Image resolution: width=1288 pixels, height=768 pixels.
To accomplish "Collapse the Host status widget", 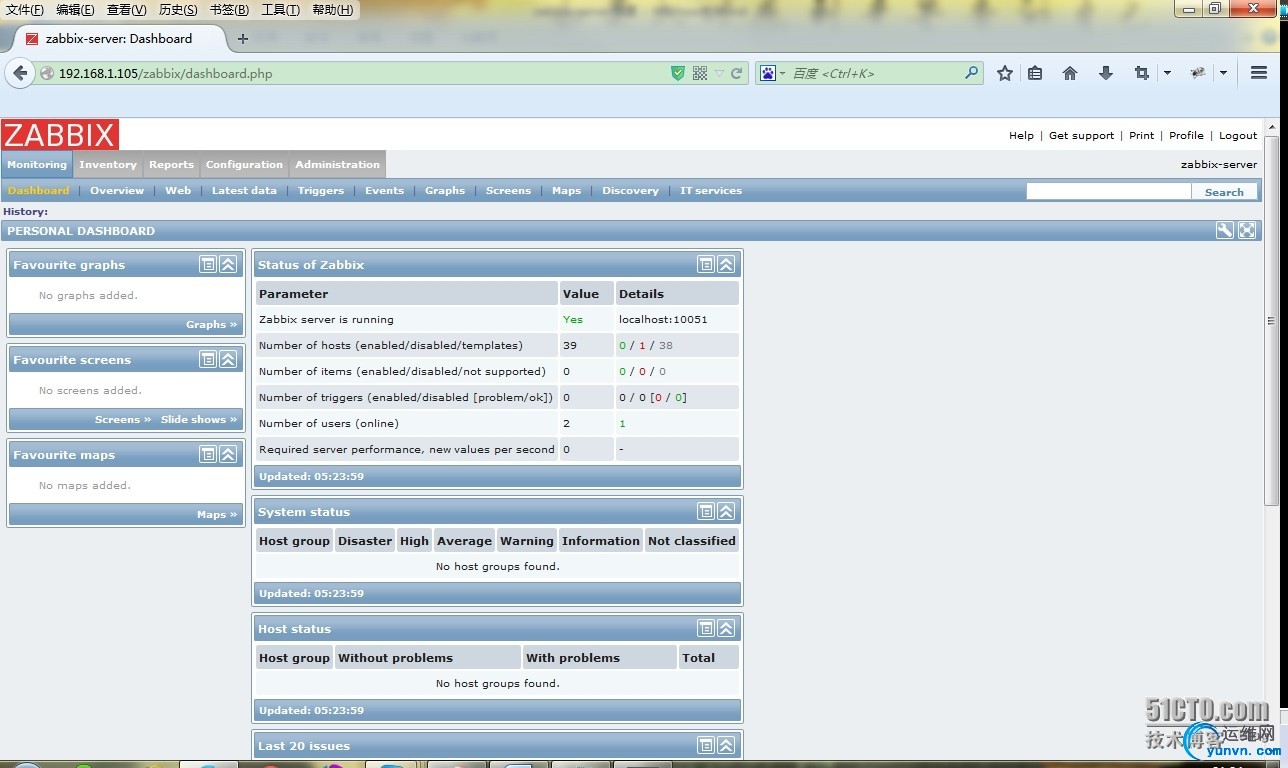I will tap(726, 628).
